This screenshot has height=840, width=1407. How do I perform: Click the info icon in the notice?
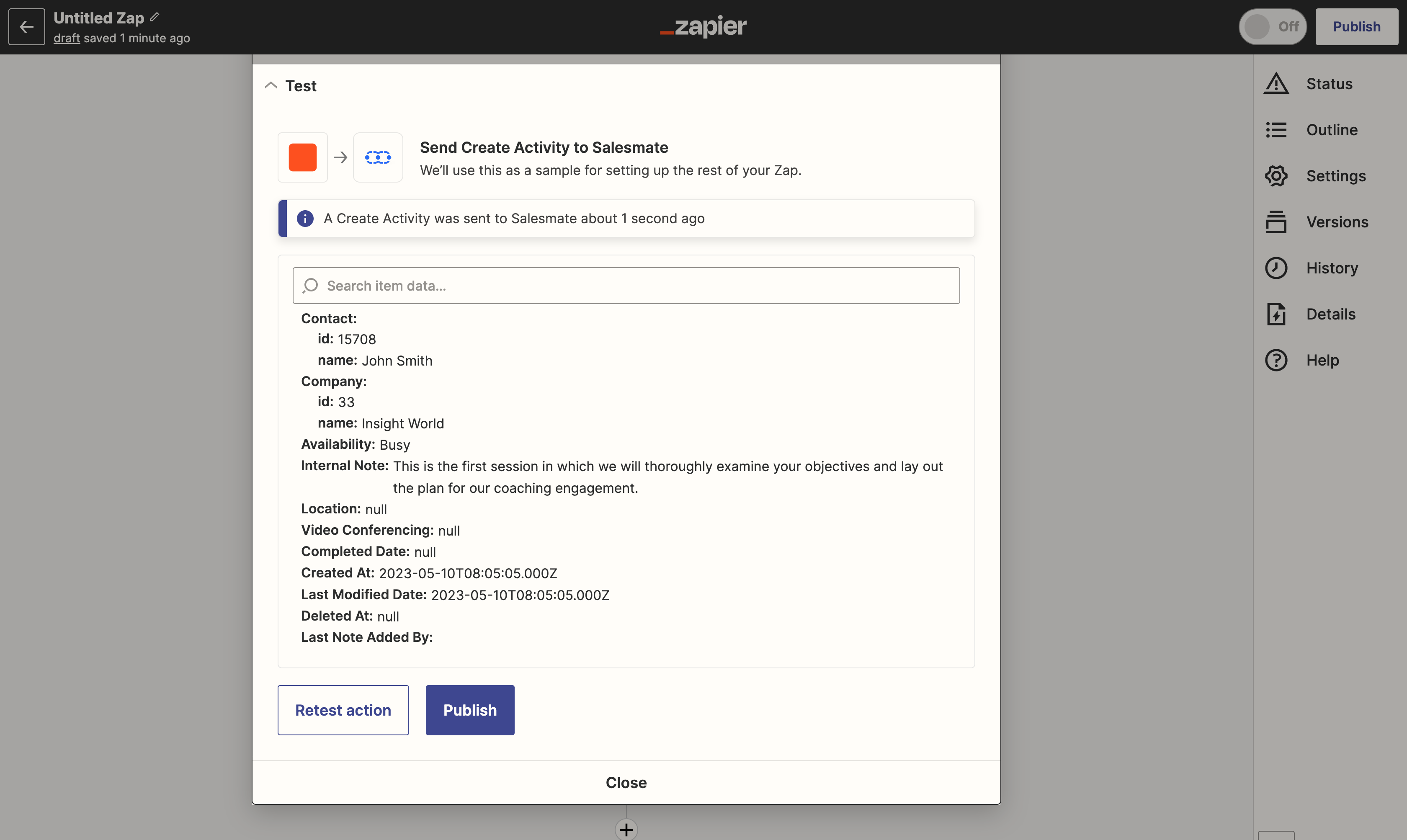[x=305, y=219]
